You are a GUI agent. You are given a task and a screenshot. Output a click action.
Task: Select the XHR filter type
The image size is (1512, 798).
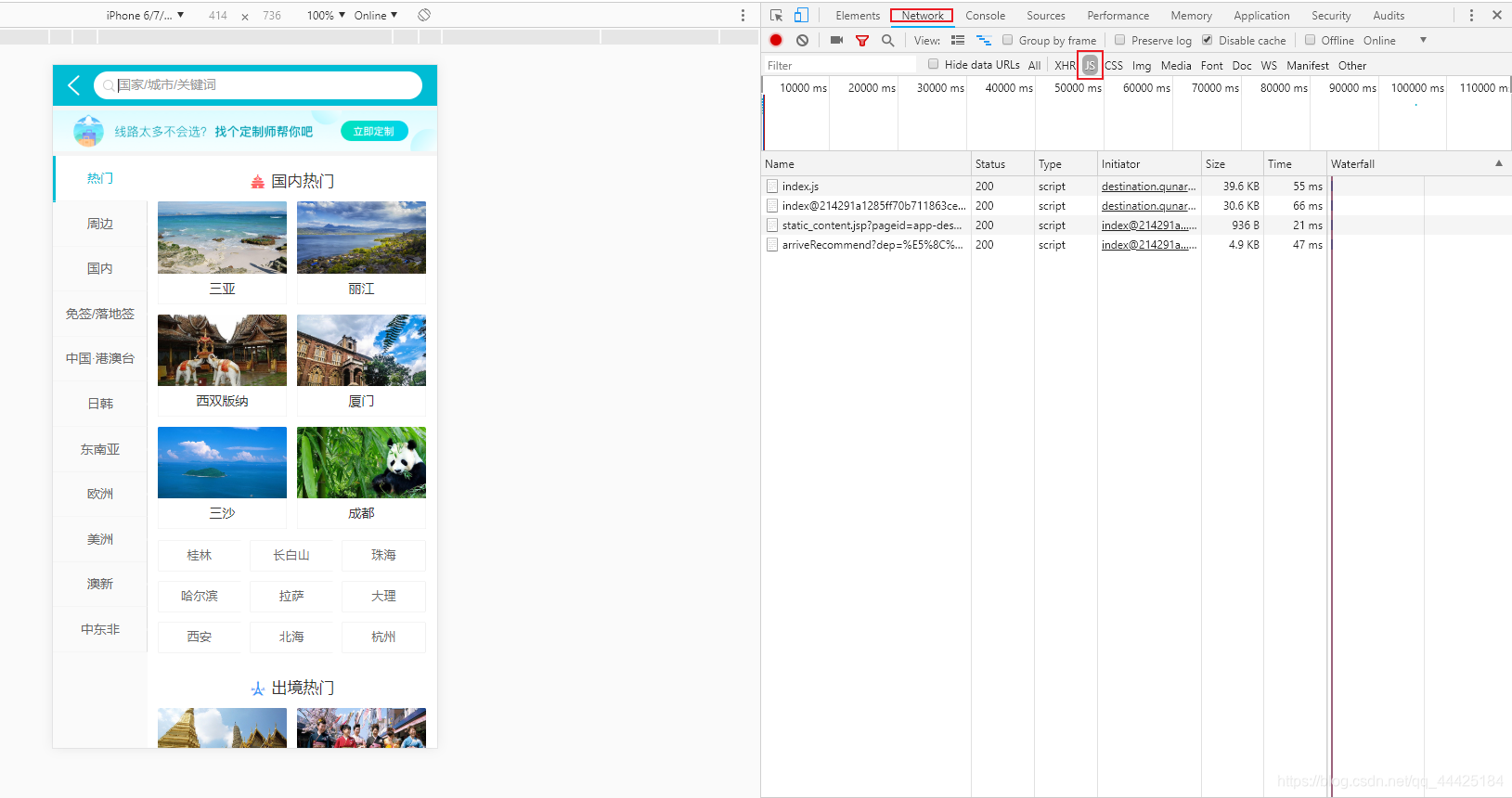click(1065, 65)
